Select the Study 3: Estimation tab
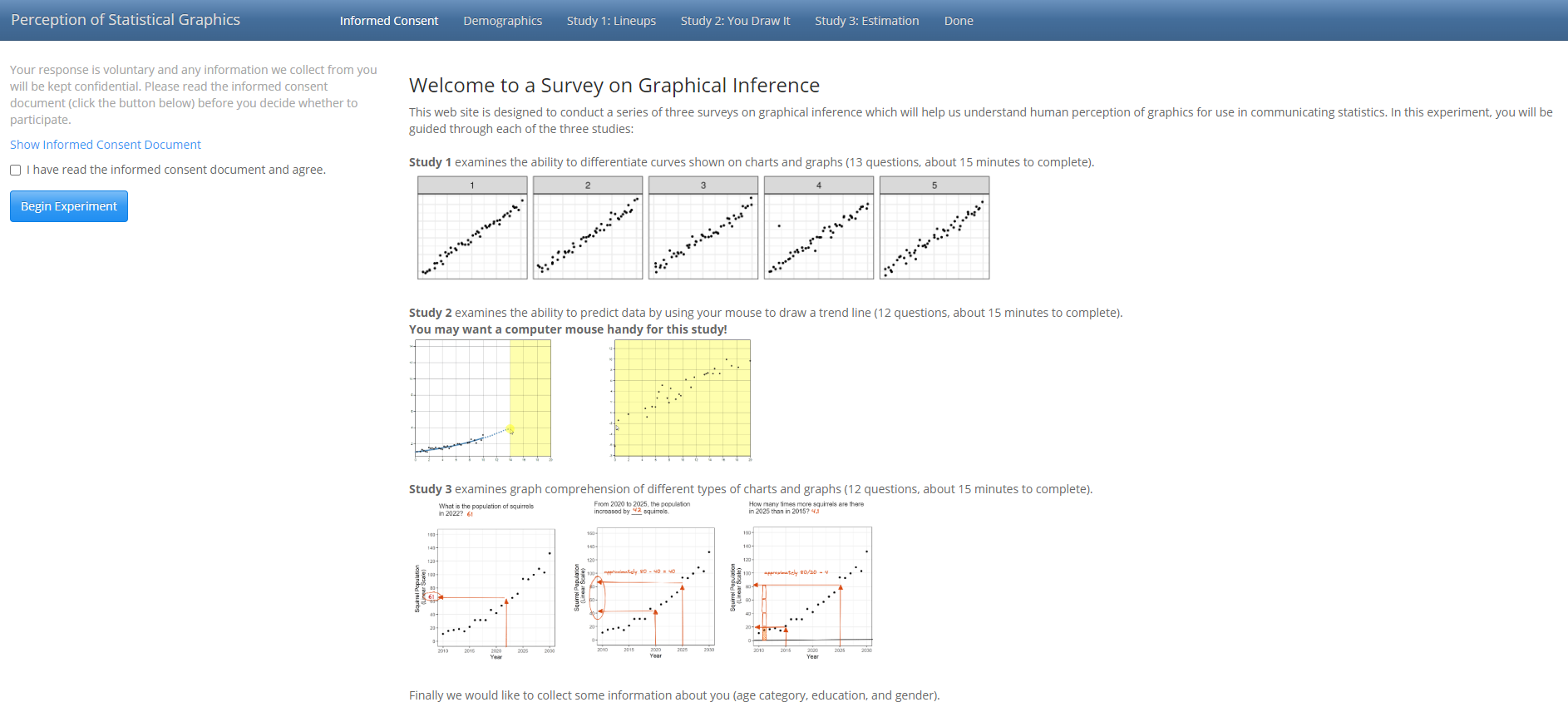 866,21
